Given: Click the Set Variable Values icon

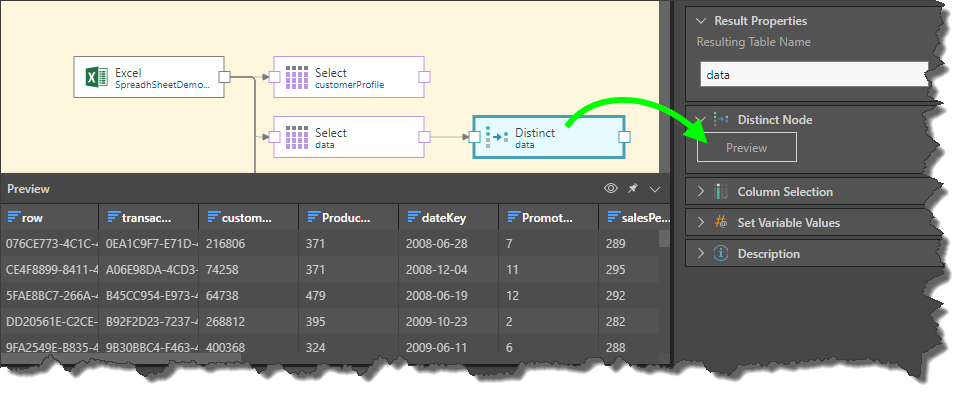Looking at the screenshot, I should click(x=721, y=222).
